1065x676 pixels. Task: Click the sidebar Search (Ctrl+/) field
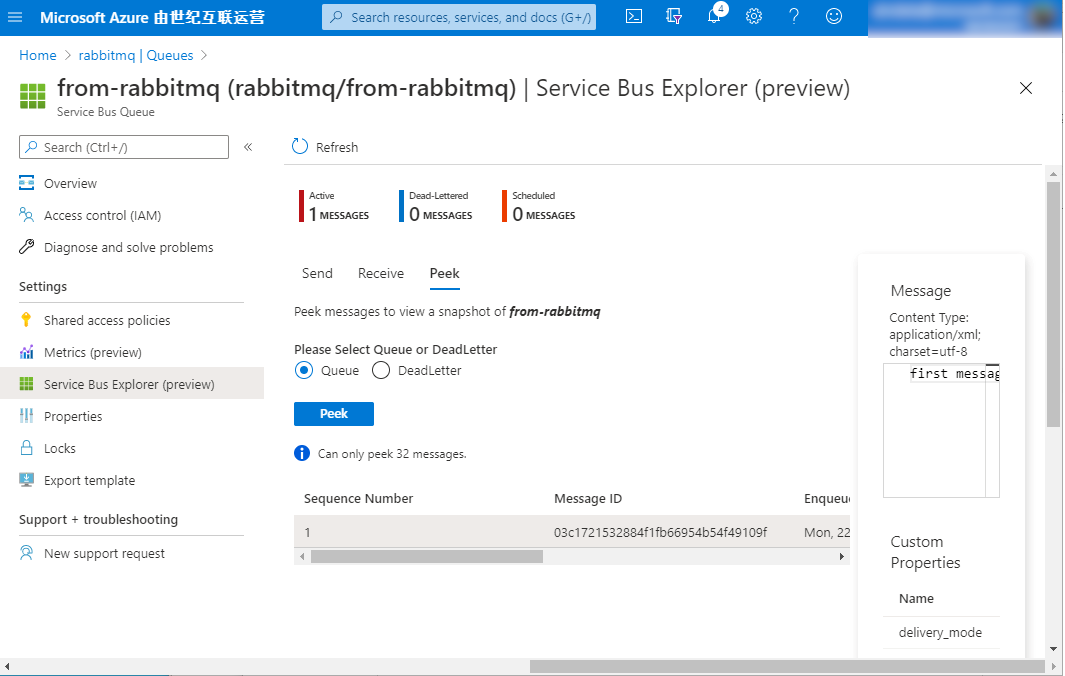[124, 147]
